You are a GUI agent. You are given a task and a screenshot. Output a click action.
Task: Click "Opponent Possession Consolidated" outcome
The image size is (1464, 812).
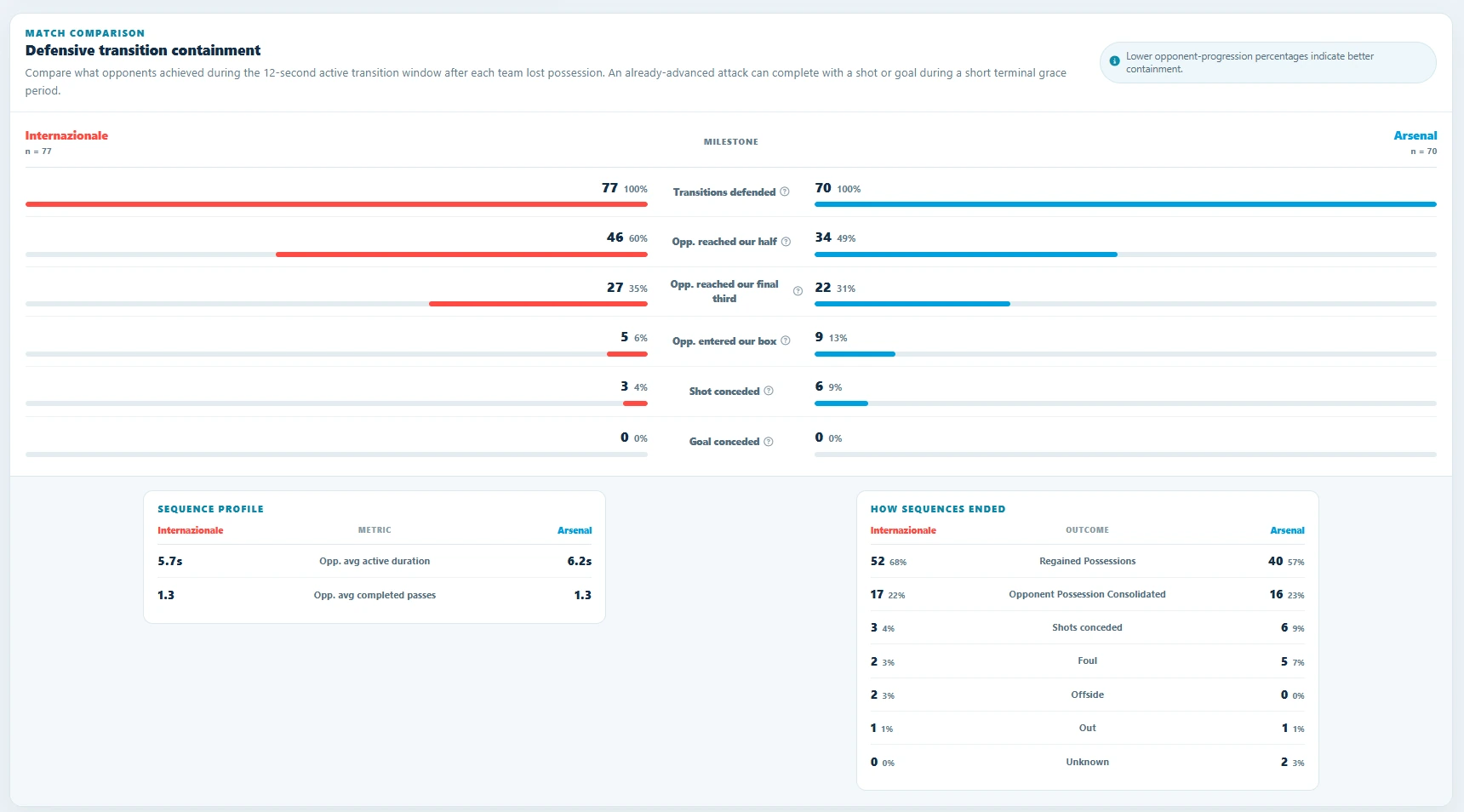coord(1087,595)
